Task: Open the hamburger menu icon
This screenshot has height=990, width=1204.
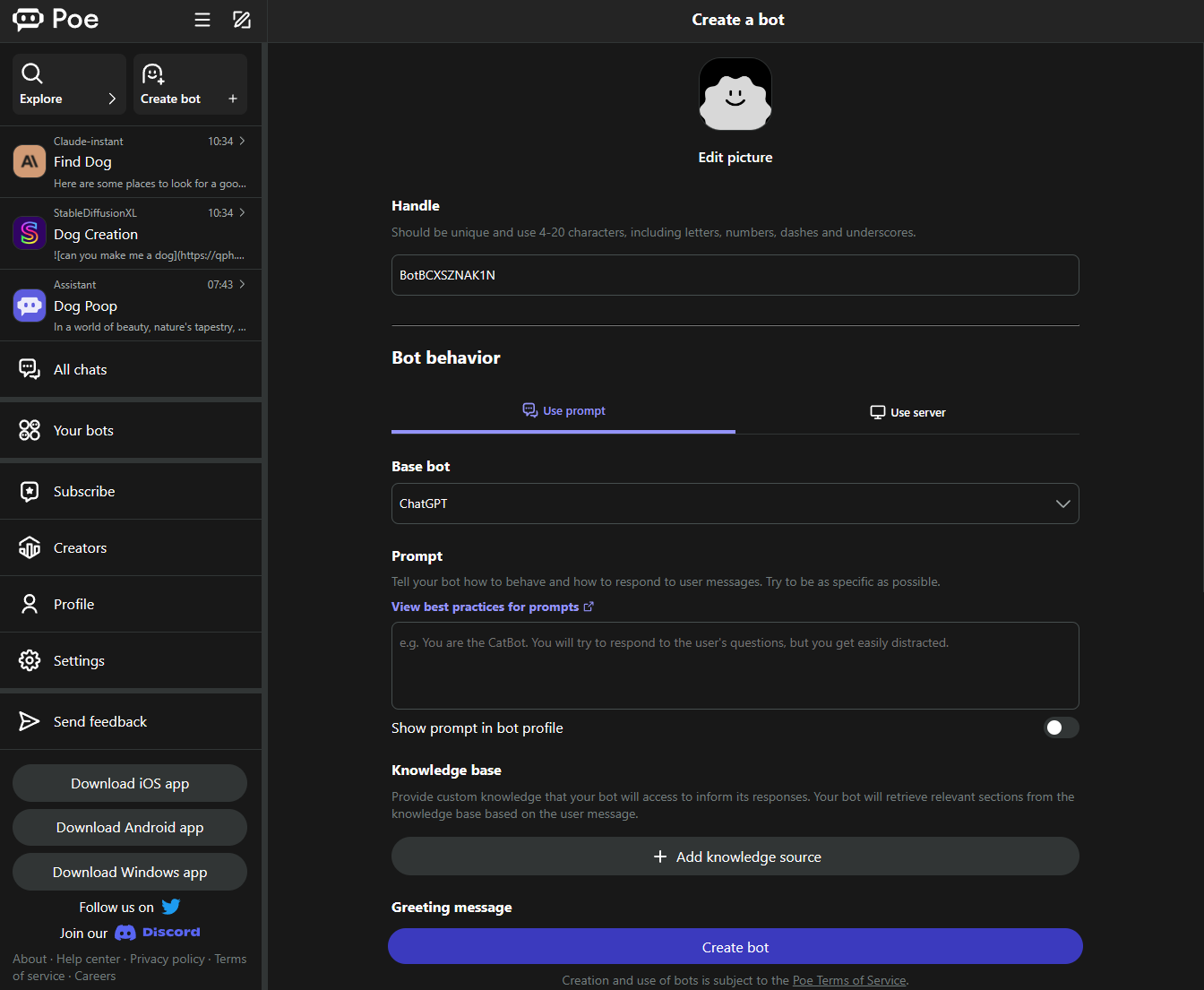Action: tap(202, 20)
